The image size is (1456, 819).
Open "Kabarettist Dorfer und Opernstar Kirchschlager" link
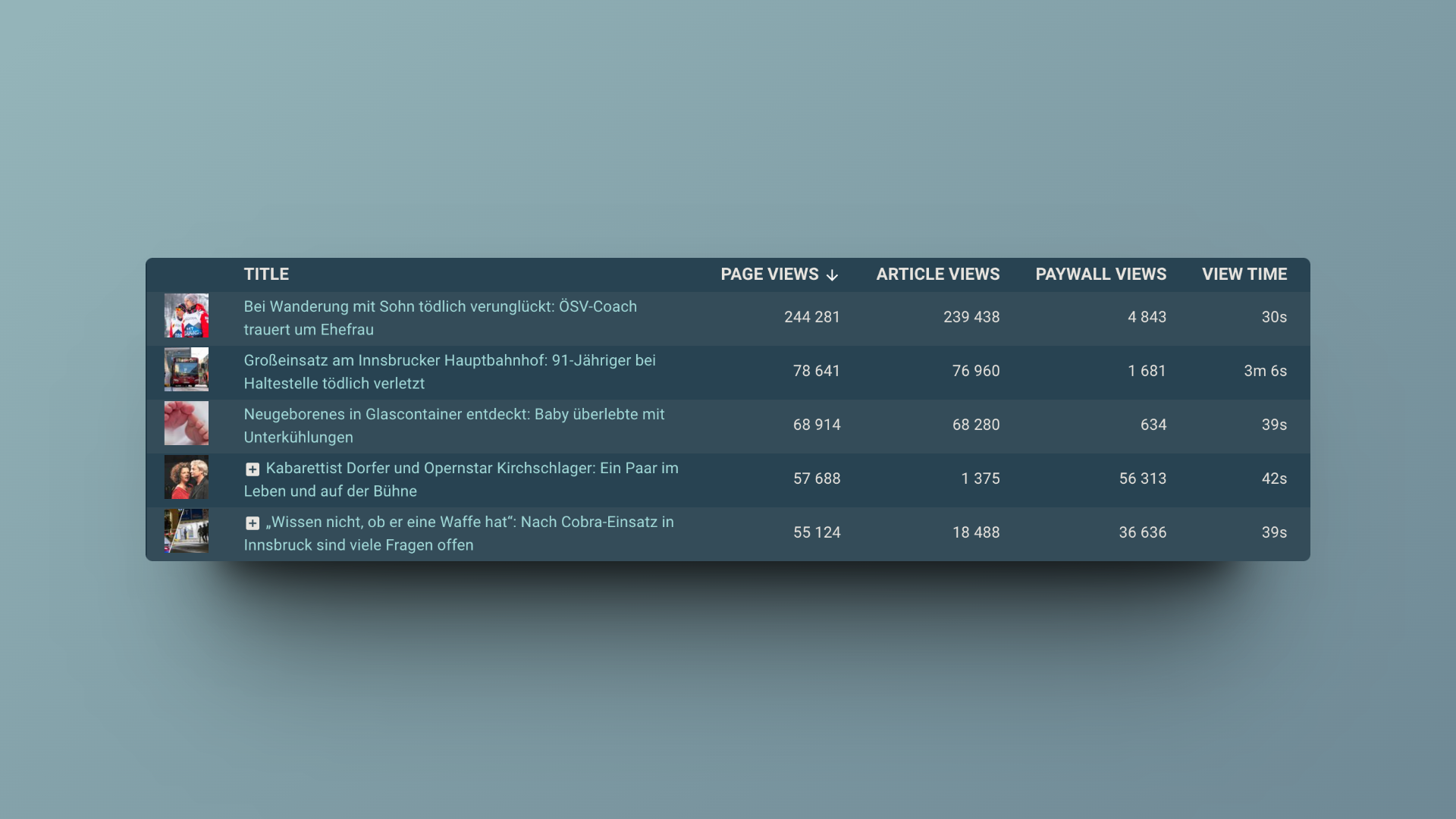[x=461, y=479]
